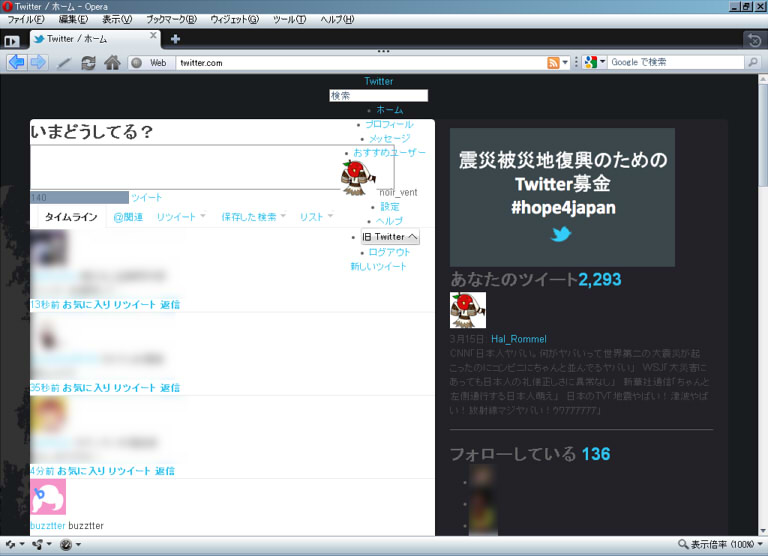Focus the tweet compose text area
768x556 pixels.
click(x=212, y=167)
